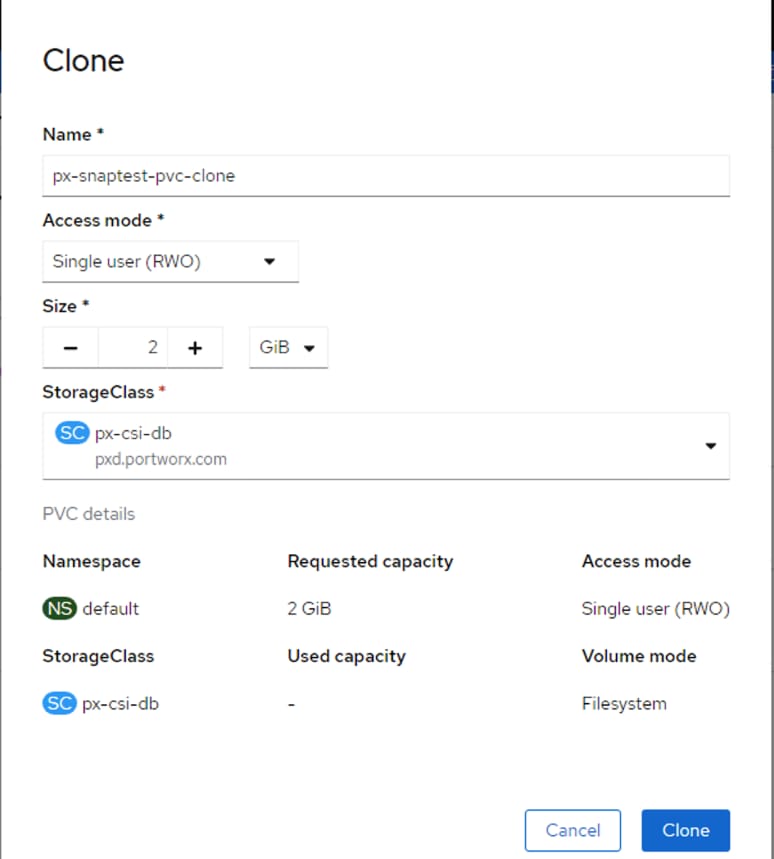Image resolution: width=774 pixels, height=859 pixels.
Task: Increase size with the plus button
Action: coord(195,348)
